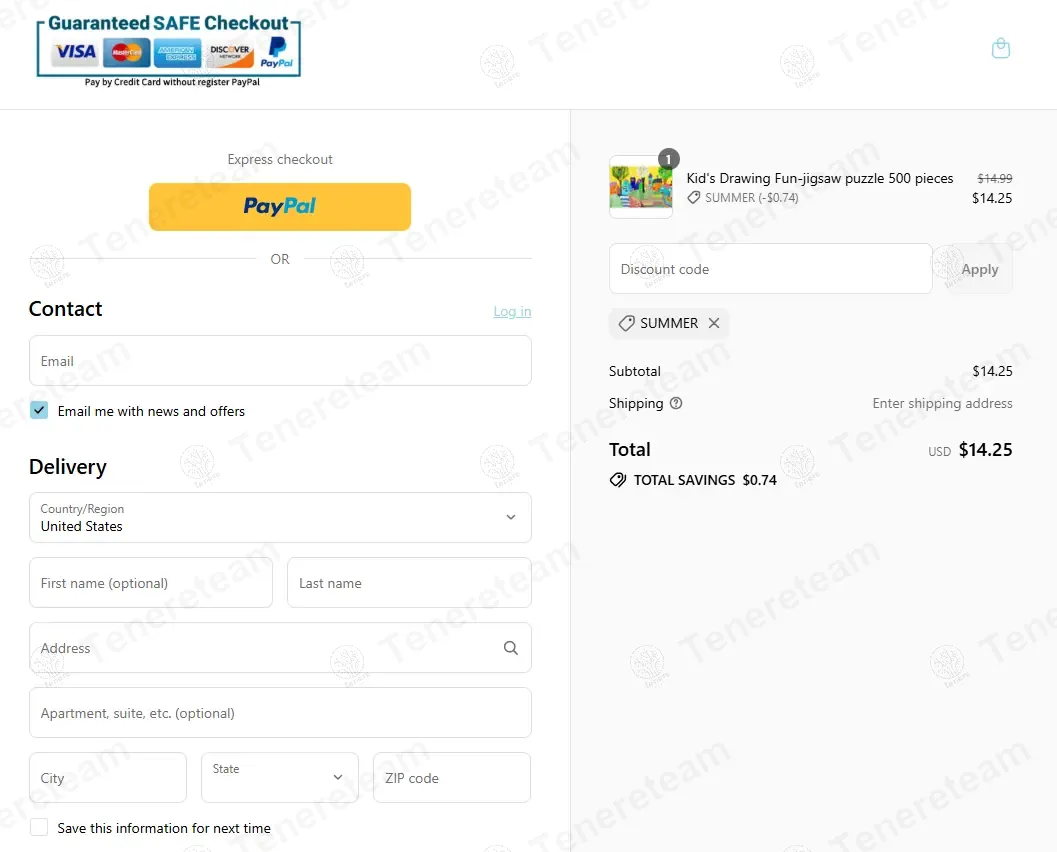Click the puzzle product thumbnail

[640, 187]
